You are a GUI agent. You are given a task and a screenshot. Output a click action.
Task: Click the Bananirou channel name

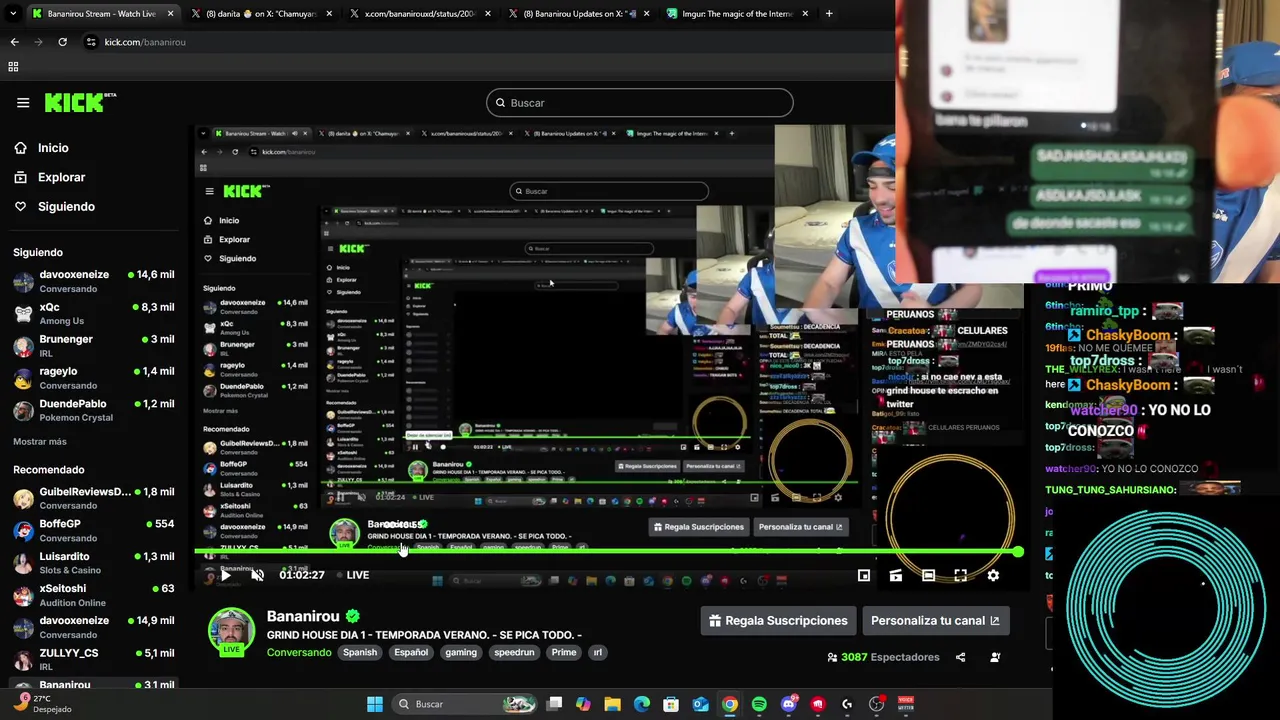pos(304,616)
